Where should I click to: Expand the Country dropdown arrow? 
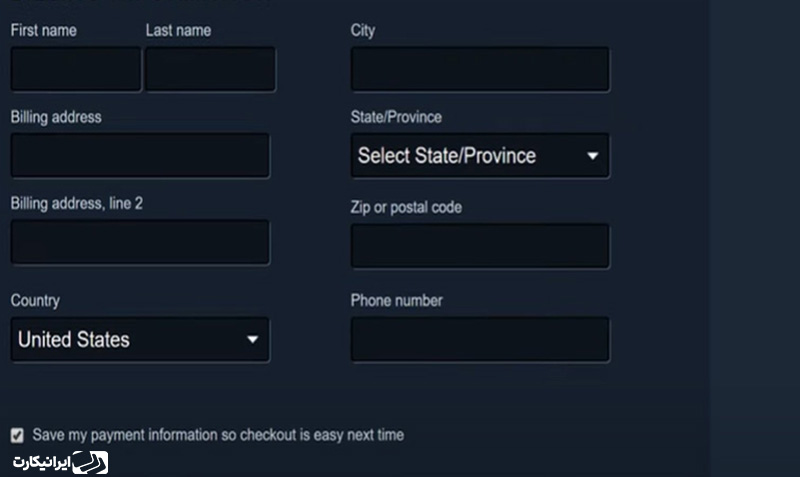253,339
